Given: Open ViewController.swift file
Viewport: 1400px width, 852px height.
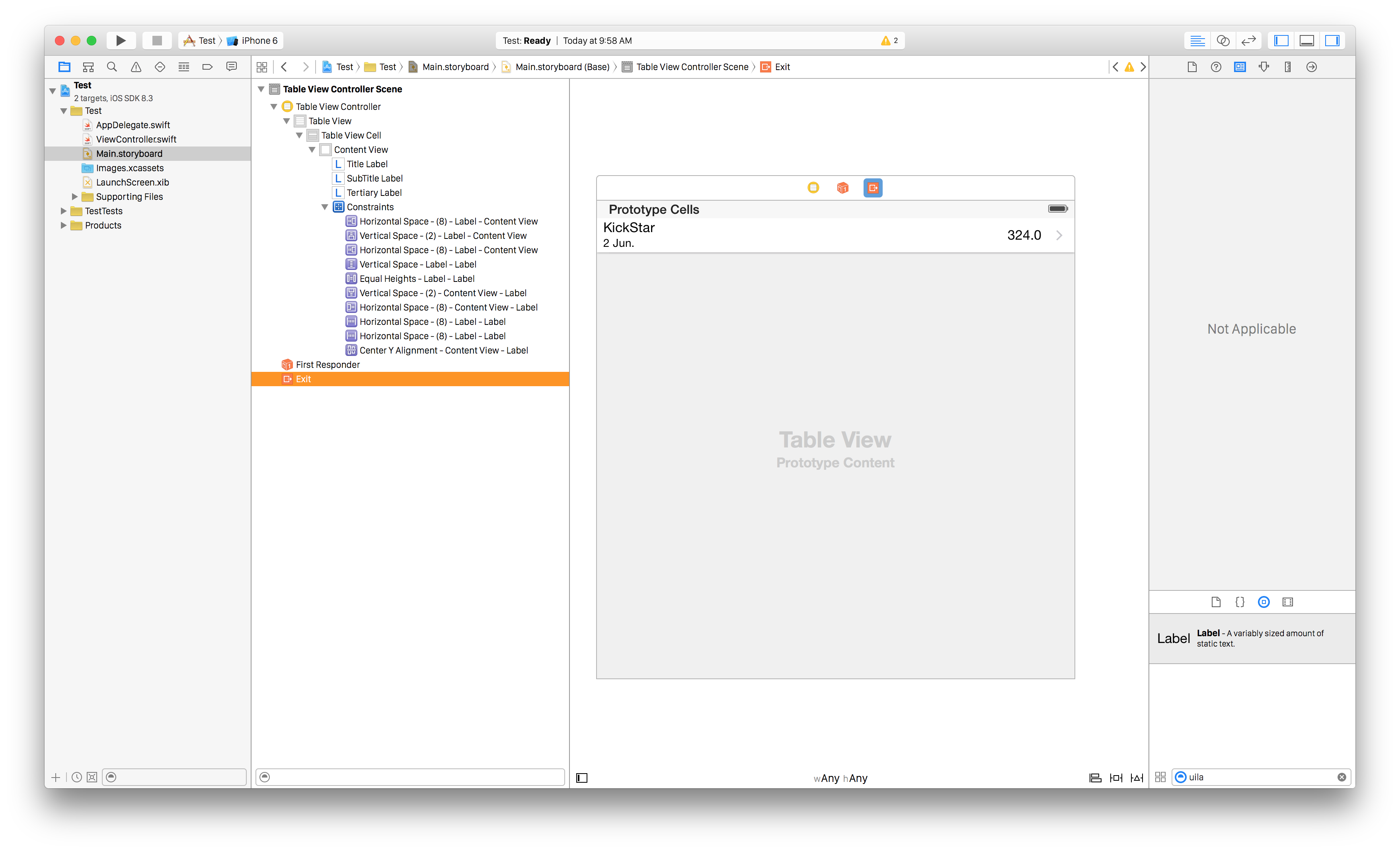Looking at the screenshot, I should click(x=136, y=139).
